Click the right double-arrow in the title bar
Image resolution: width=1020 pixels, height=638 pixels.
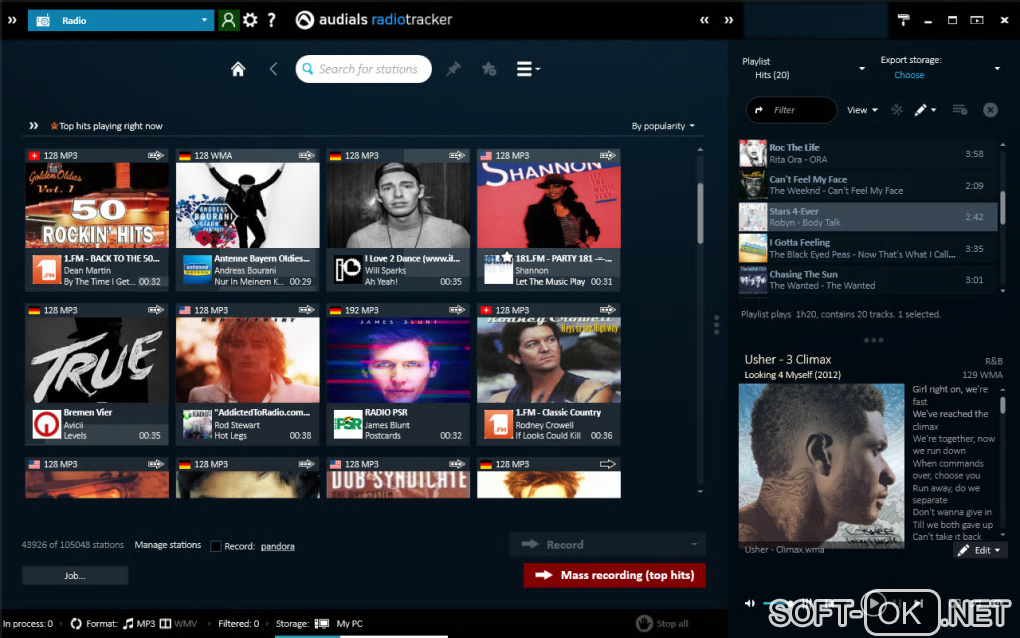click(x=729, y=20)
